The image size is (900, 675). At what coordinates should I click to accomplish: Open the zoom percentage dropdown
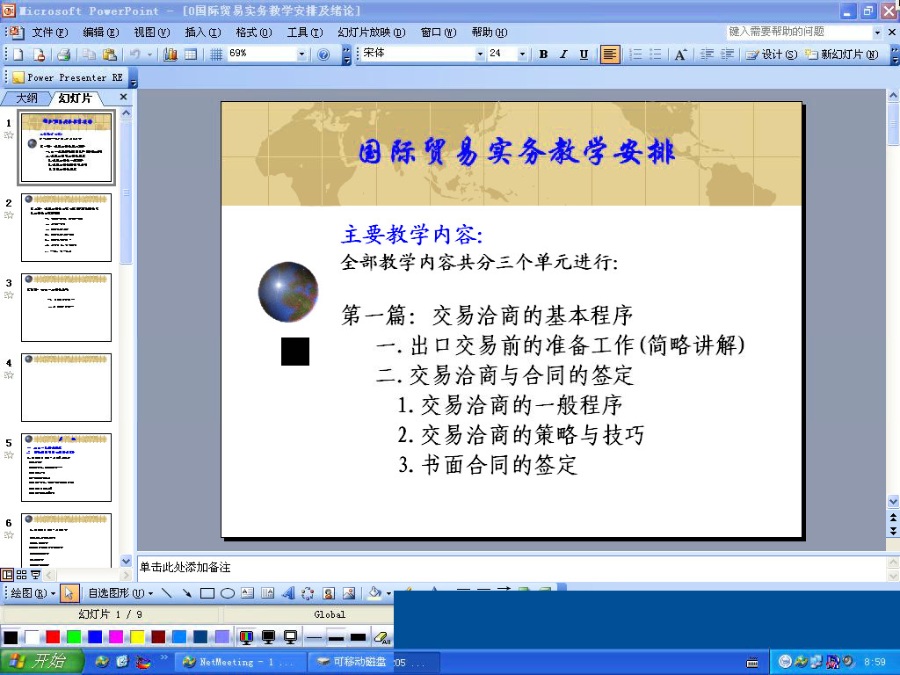301,54
